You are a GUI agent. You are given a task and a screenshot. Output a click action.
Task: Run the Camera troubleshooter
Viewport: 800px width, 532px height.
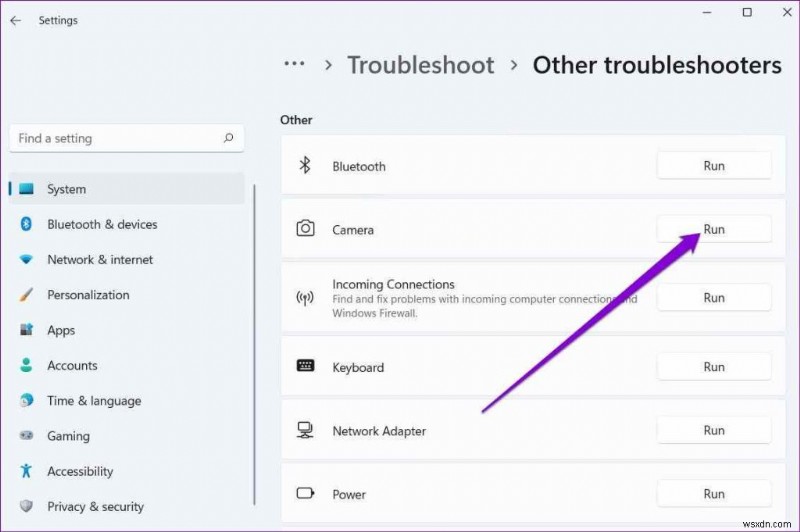click(x=714, y=229)
